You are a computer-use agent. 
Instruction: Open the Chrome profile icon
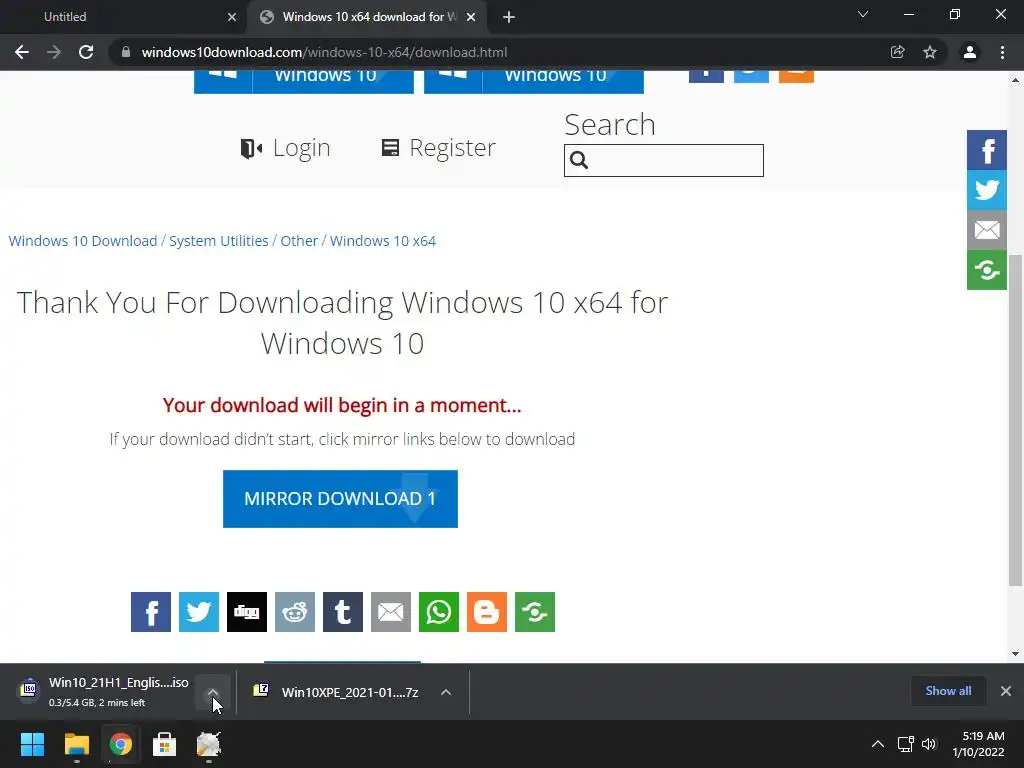pyautogui.click(x=970, y=52)
